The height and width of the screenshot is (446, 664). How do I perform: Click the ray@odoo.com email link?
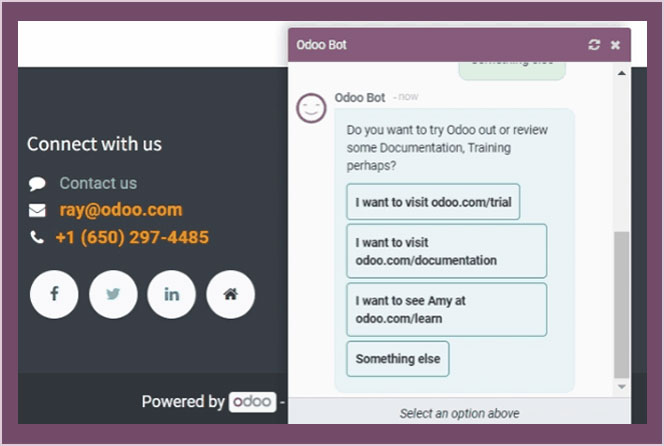coord(120,210)
